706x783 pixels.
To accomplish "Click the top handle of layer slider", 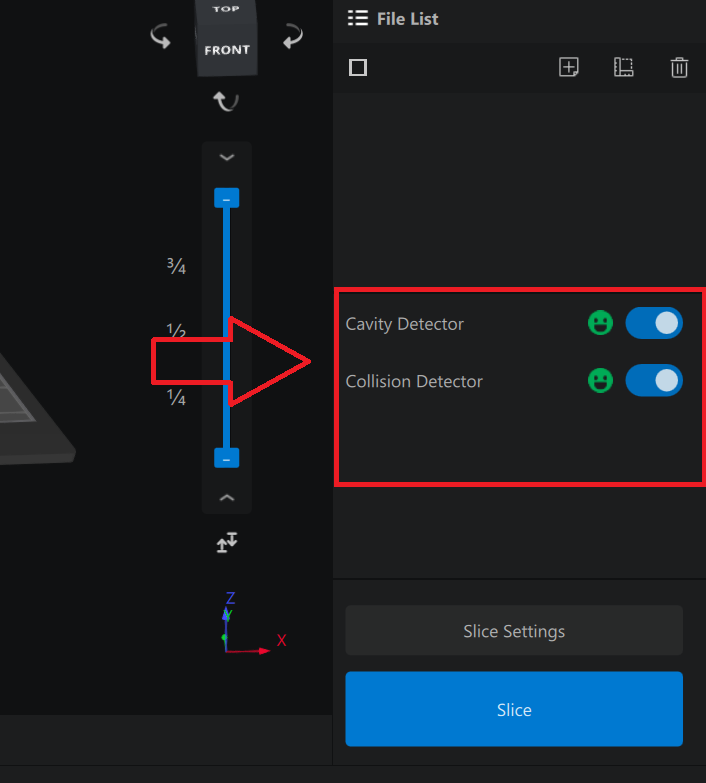I will point(227,199).
